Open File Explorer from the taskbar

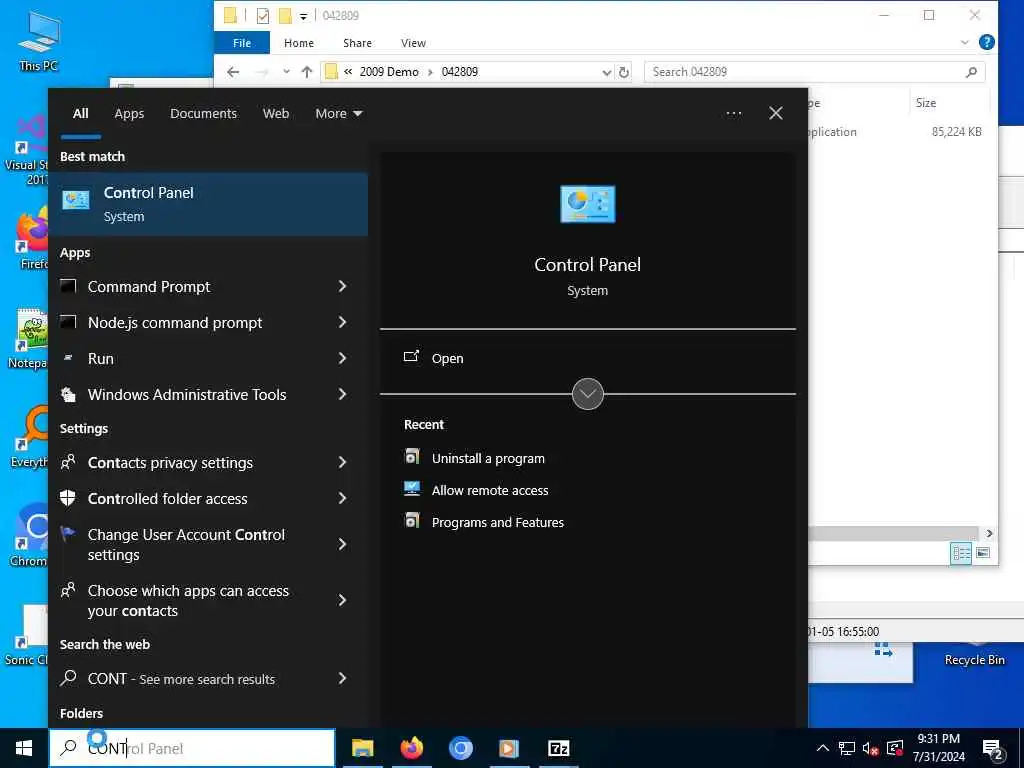(x=362, y=748)
